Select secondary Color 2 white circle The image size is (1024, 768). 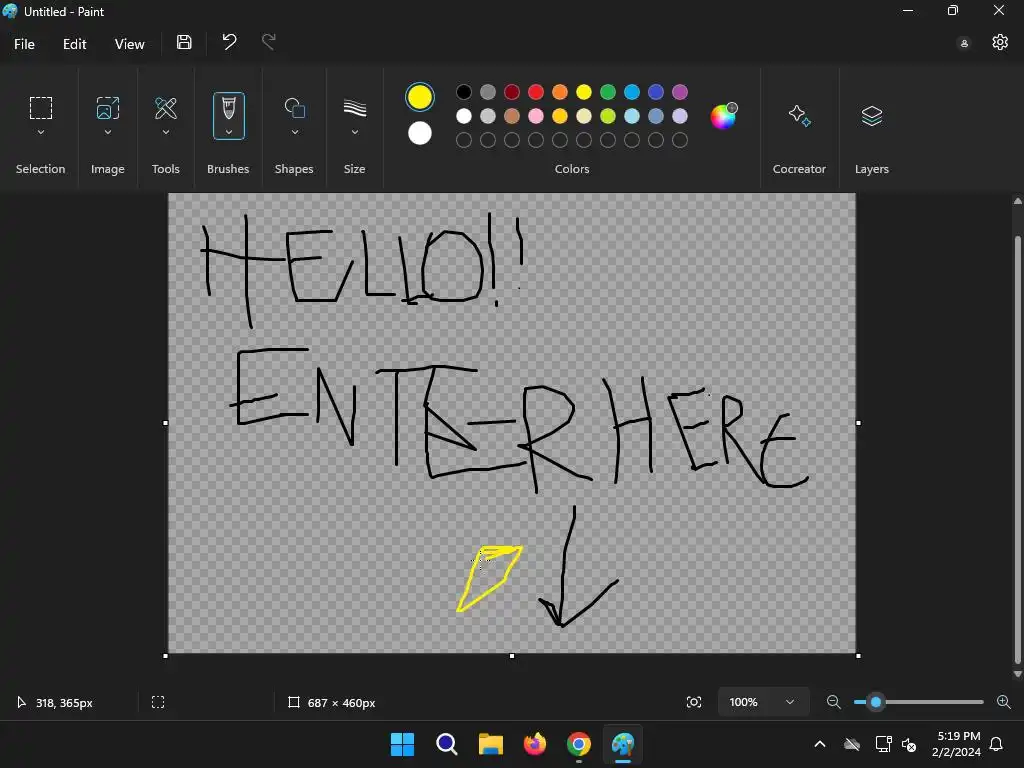pyautogui.click(x=420, y=133)
